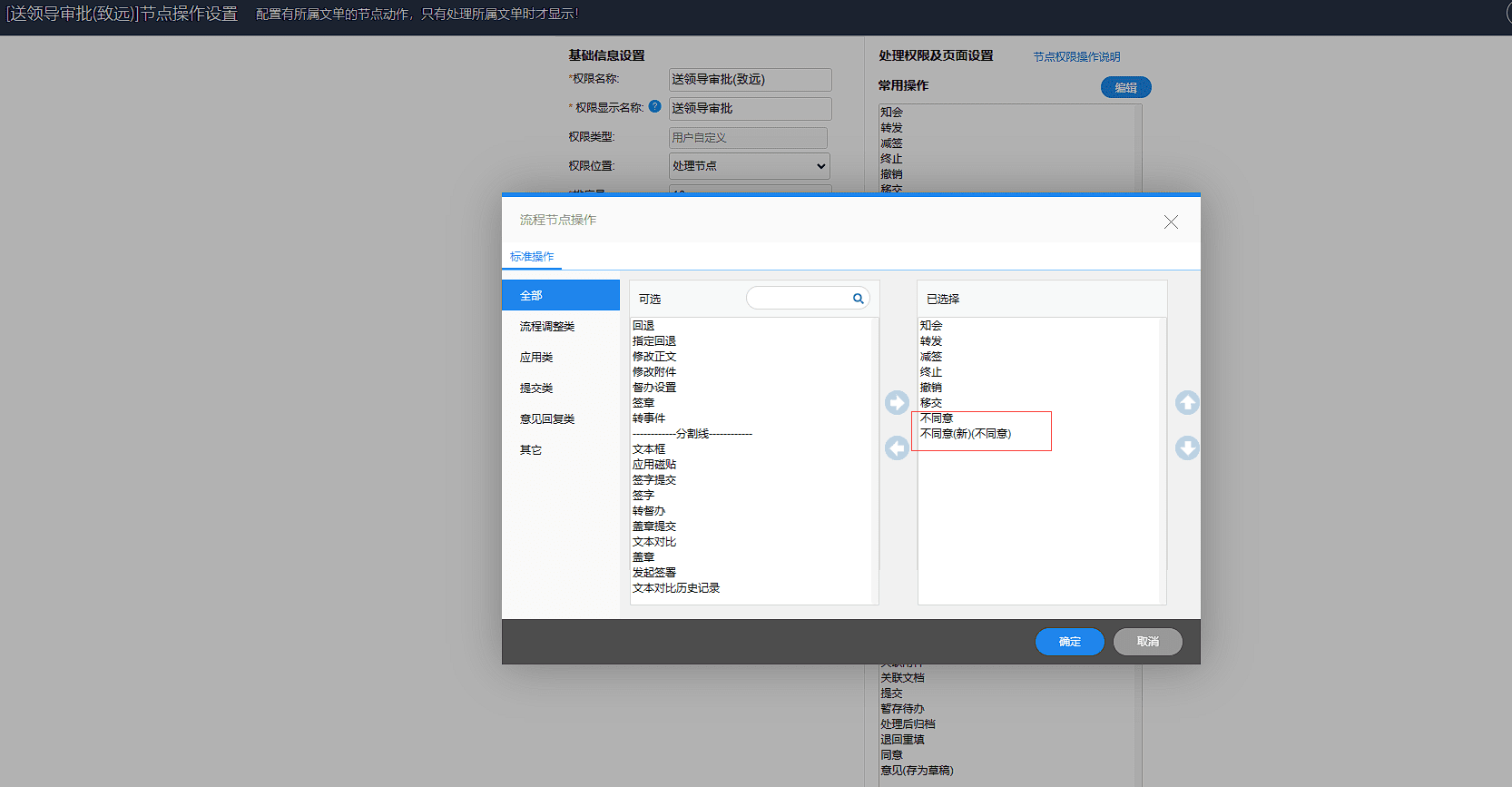
Task: Click the 权限名称 input field
Action: click(750, 80)
